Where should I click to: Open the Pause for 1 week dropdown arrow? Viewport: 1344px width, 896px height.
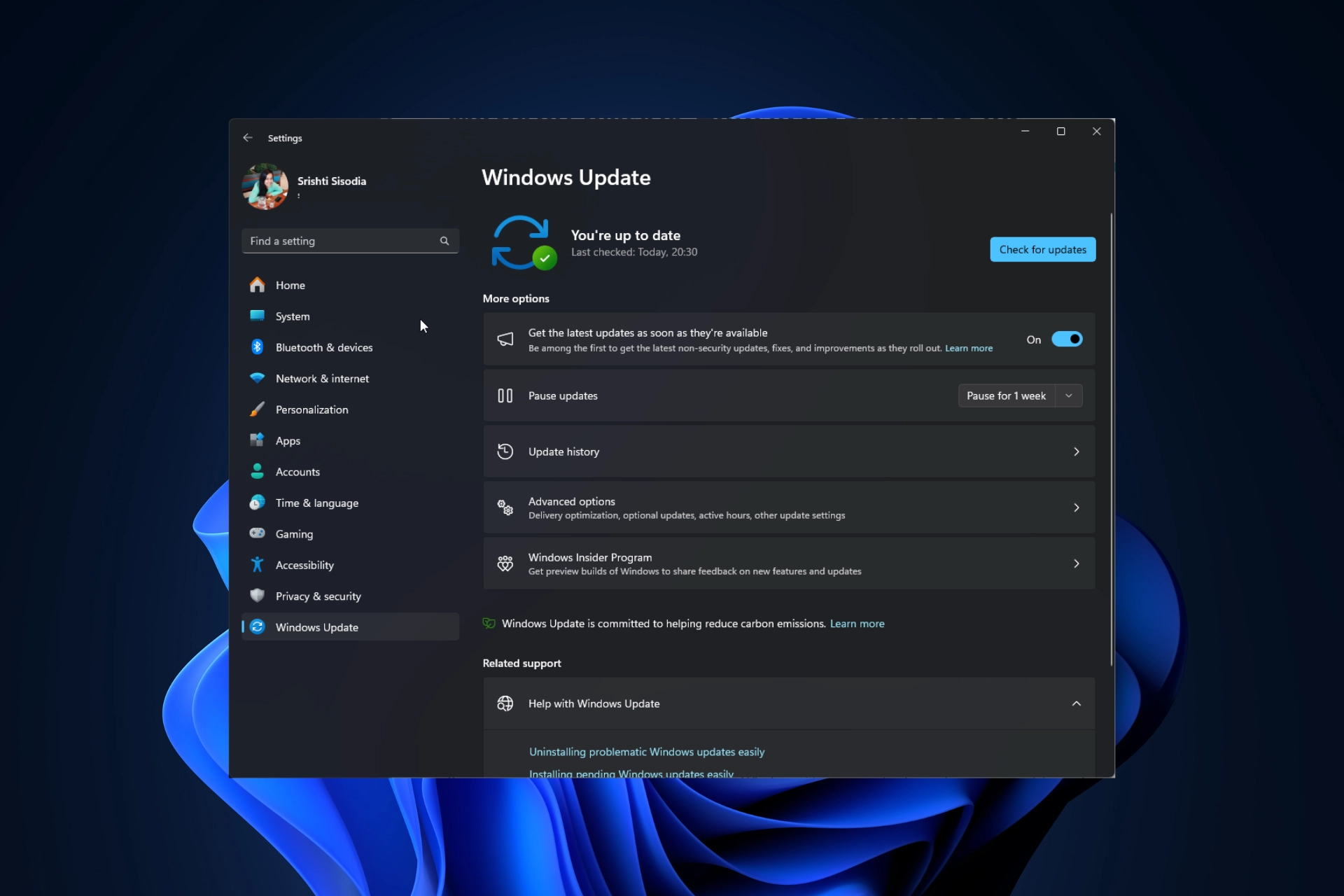1068,395
